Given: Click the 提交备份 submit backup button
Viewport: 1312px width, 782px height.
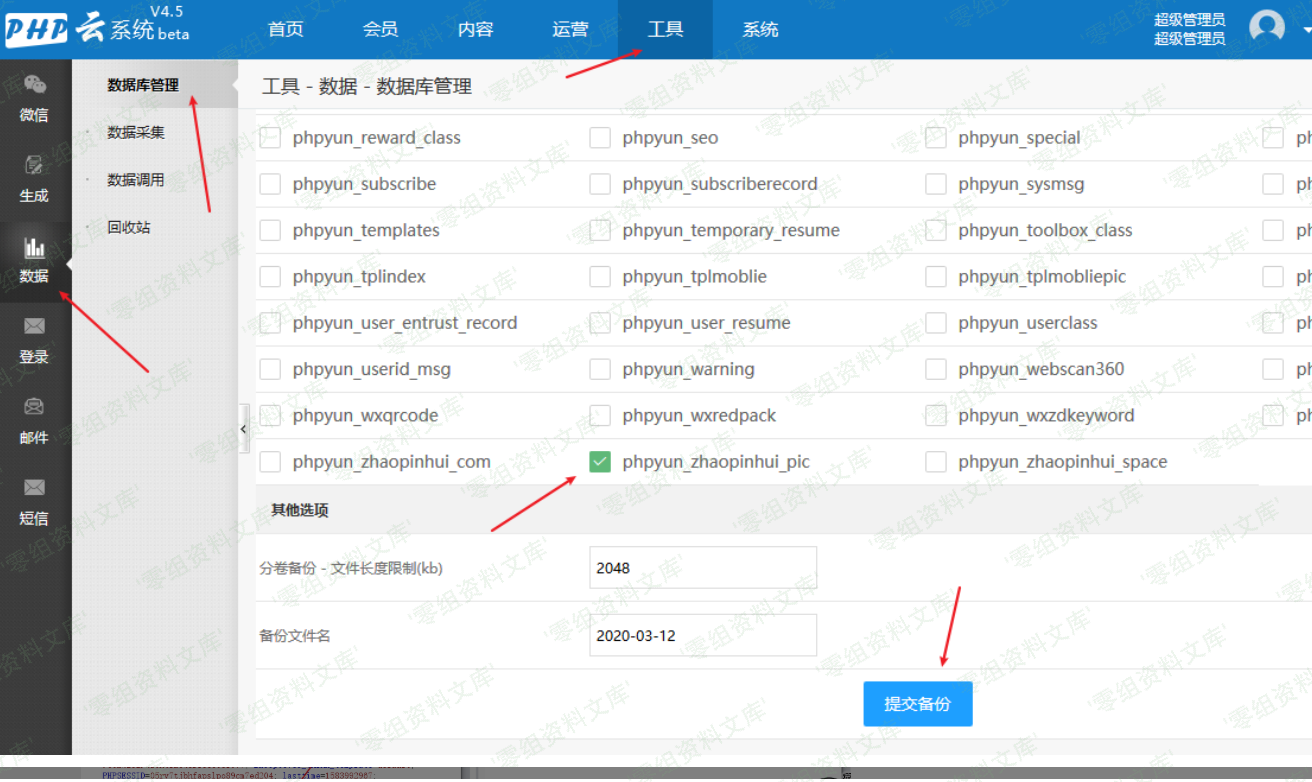Looking at the screenshot, I should (x=917, y=704).
